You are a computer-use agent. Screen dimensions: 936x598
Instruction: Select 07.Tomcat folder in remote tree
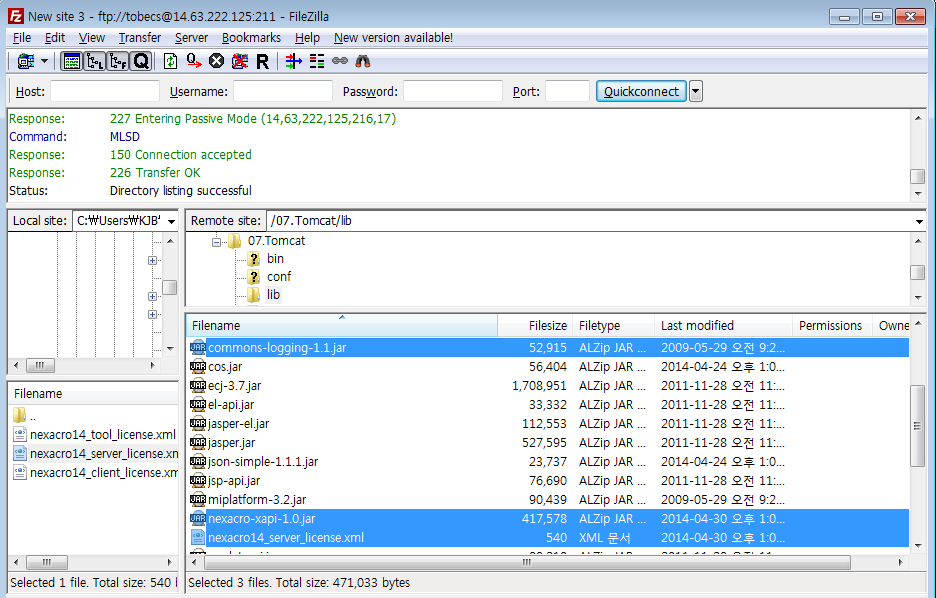tap(276, 241)
